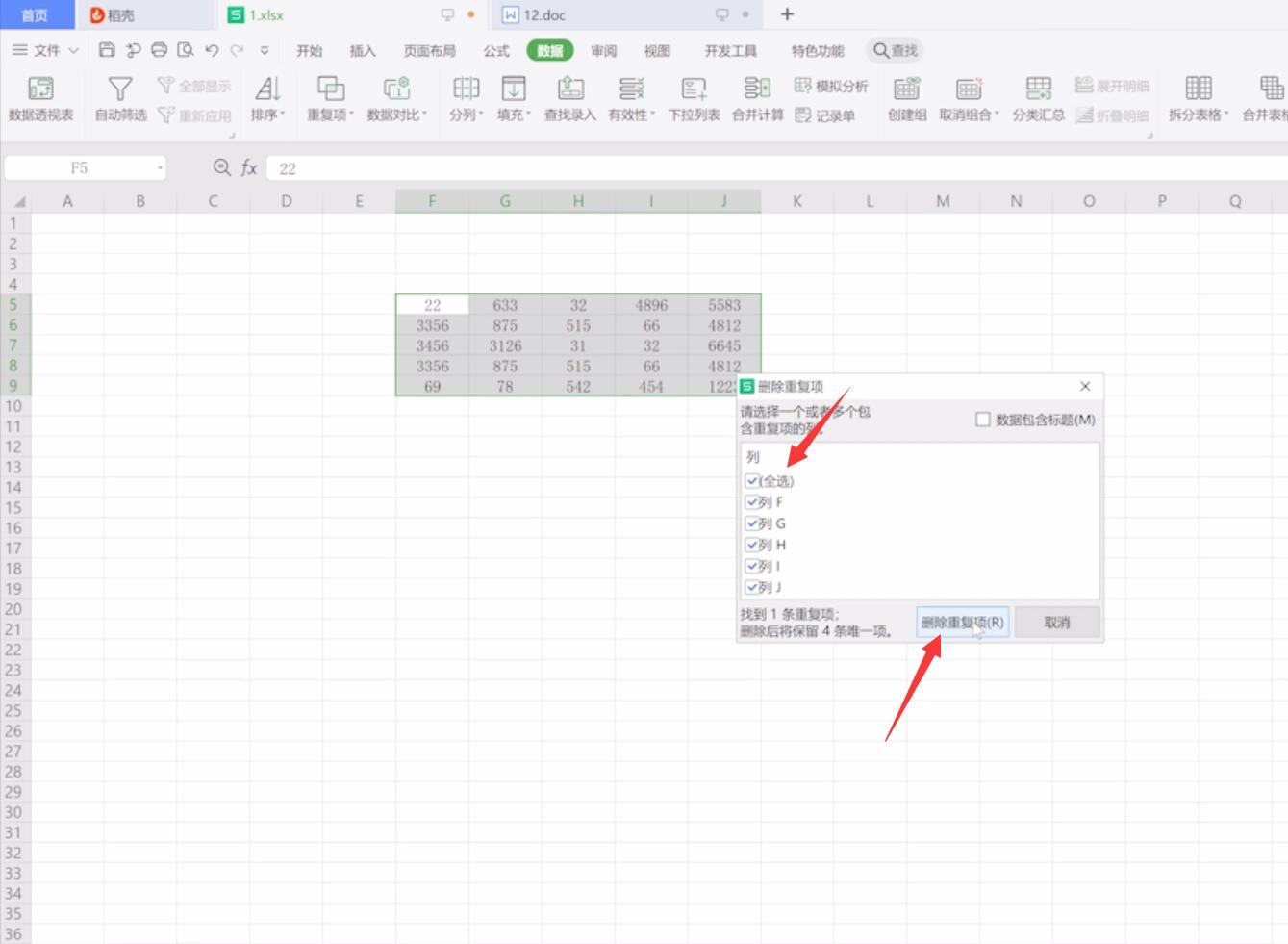Click the 重新应用 reapply filter button
This screenshot has height=944, width=1288.
point(194,115)
